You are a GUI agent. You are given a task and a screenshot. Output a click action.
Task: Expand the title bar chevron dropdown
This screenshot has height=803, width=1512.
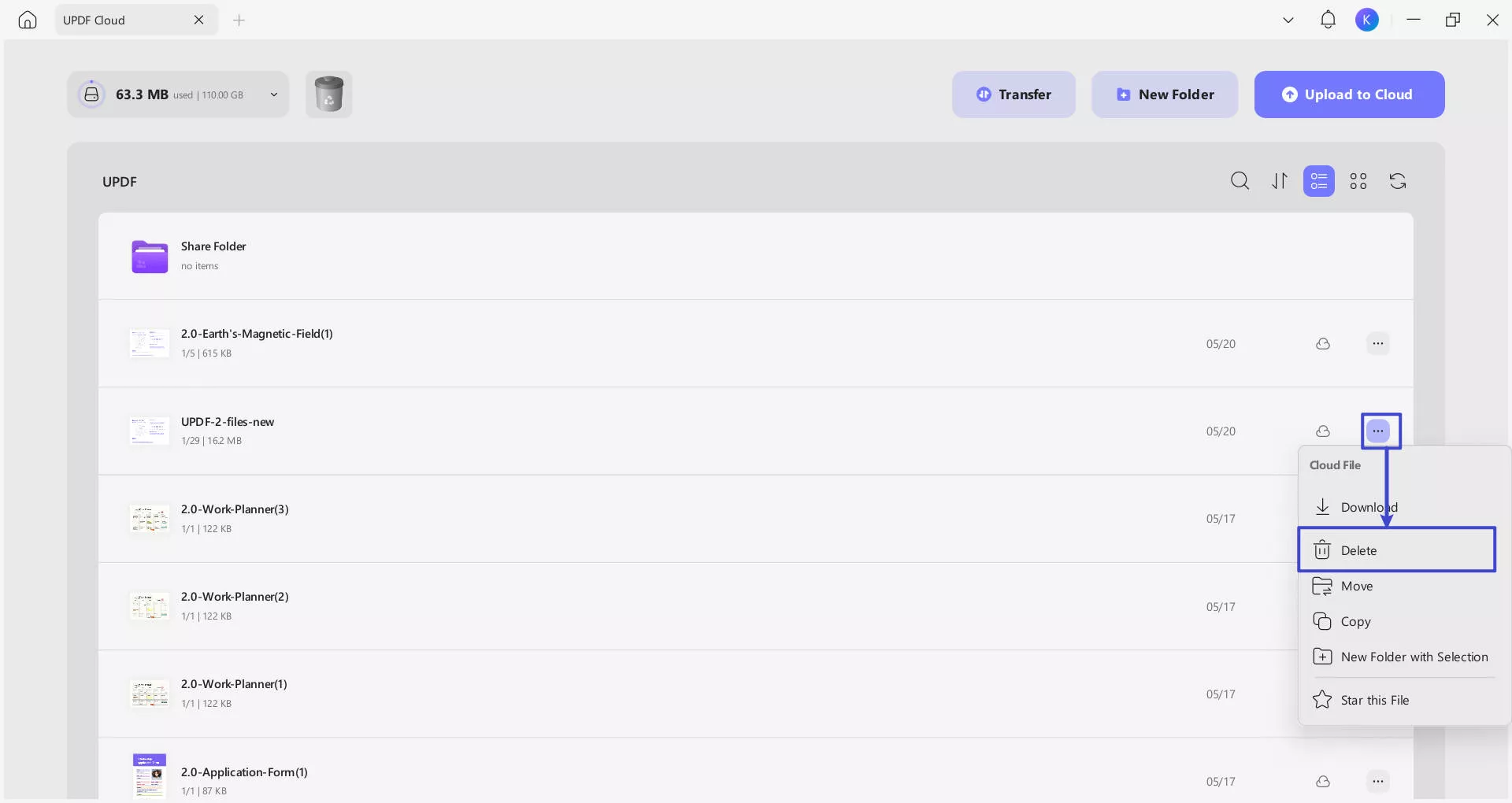1288,20
